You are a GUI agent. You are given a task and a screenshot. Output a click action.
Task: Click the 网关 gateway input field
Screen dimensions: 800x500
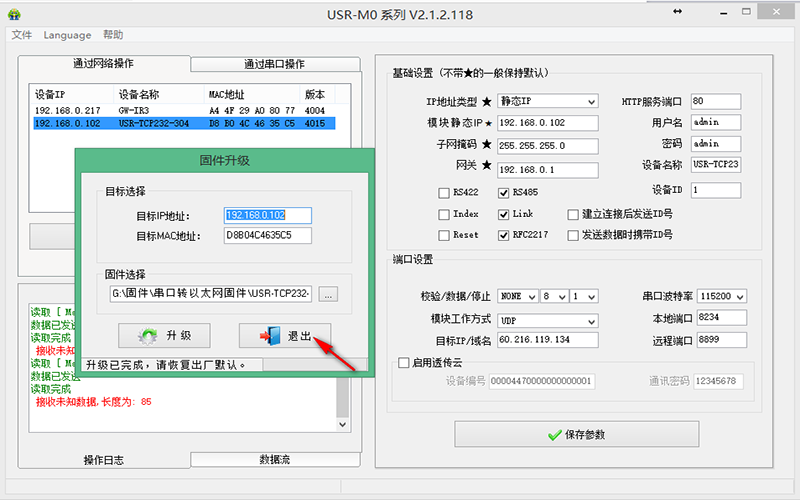pos(547,168)
